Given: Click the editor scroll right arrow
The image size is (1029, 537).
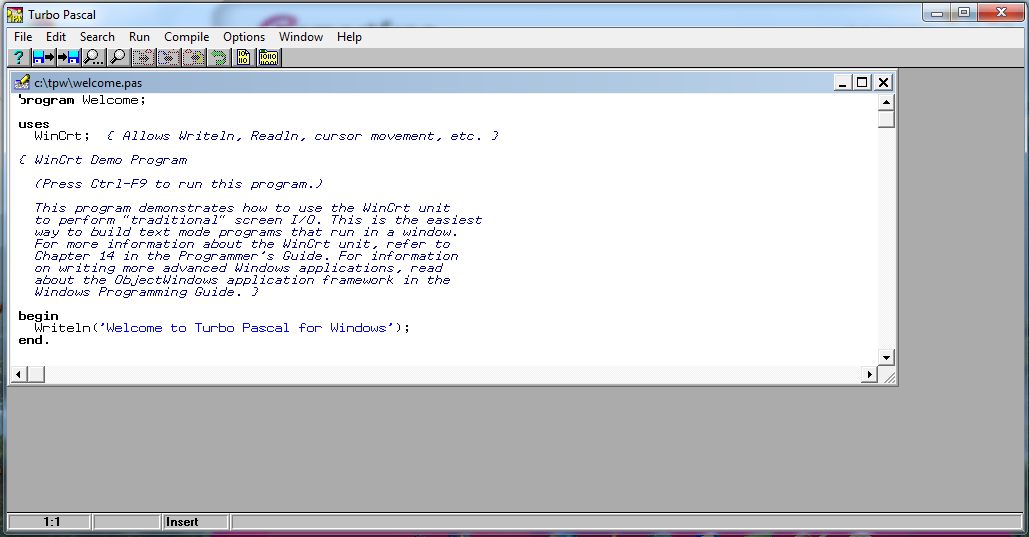Looking at the screenshot, I should 869,374.
